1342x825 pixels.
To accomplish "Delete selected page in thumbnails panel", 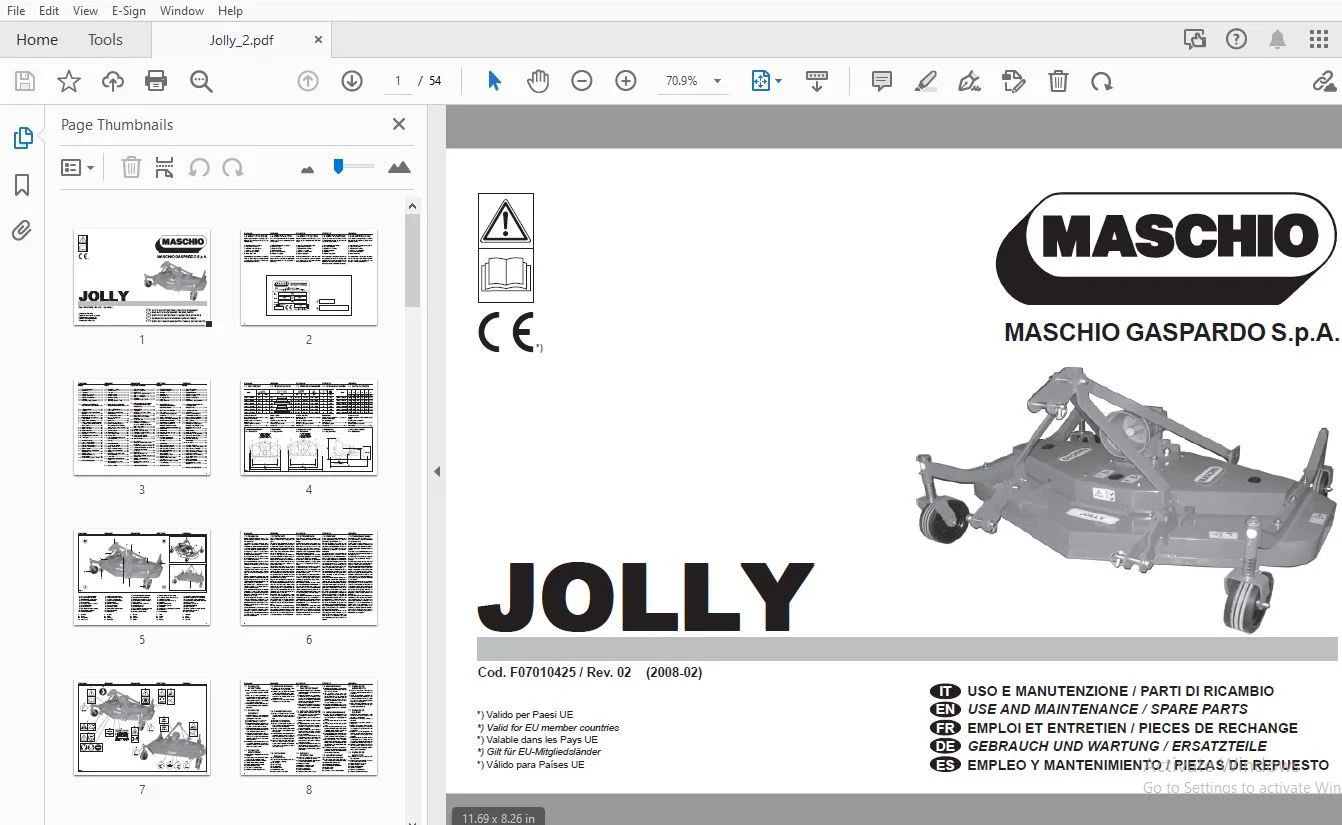I will point(131,167).
